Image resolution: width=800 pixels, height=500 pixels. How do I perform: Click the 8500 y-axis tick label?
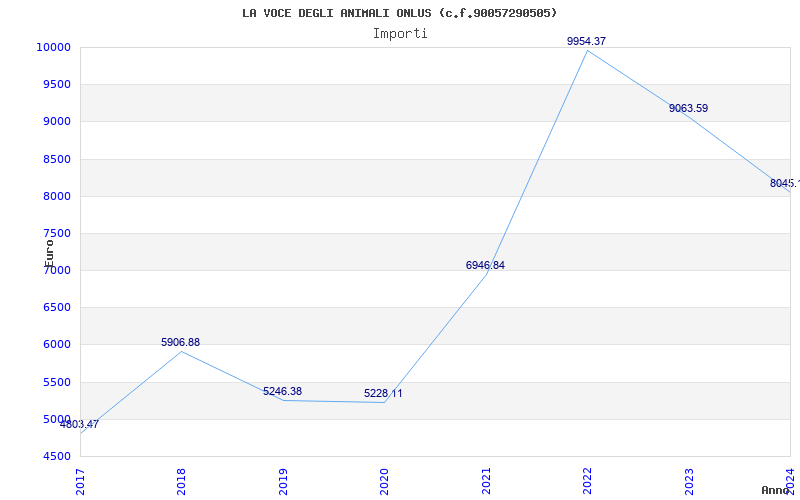tap(57, 159)
